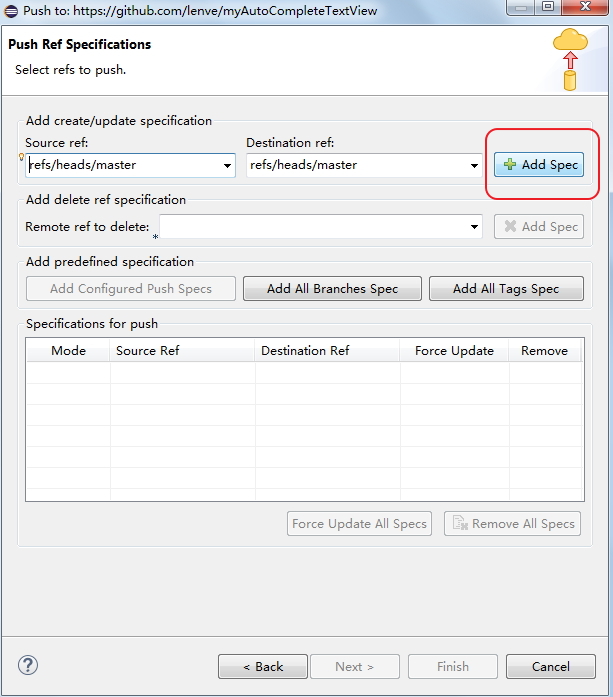Open the help question mark icon
This screenshot has height=697, width=613.
click(x=28, y=665)
